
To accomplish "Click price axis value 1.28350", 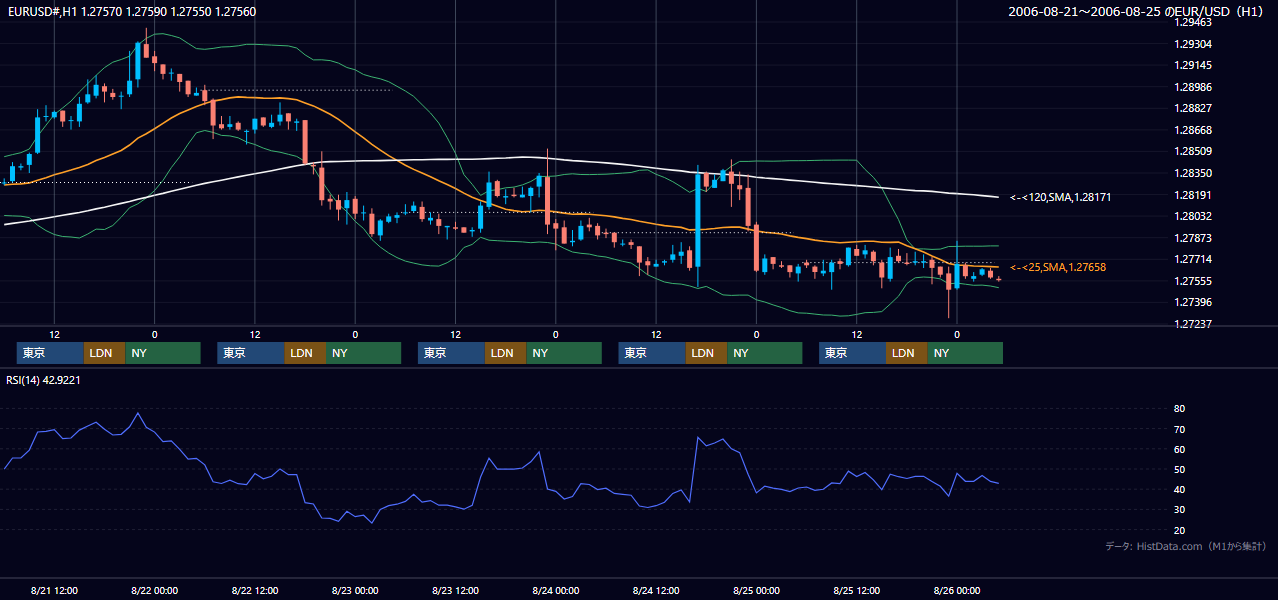I will (x=1192, y=173).
